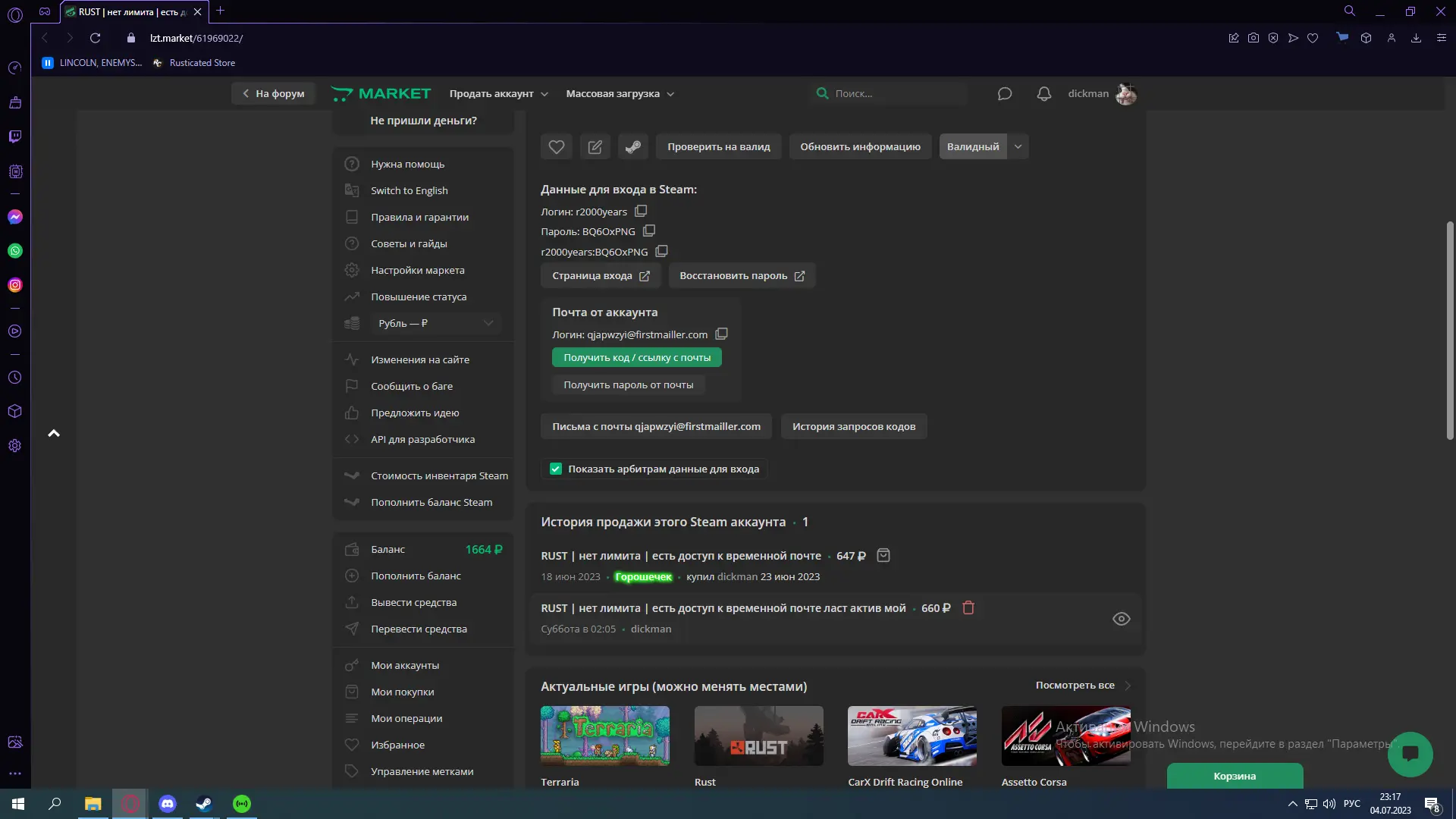Open Discord from the taskbar
The image size is (1456, 819).
tap(168, 804)
